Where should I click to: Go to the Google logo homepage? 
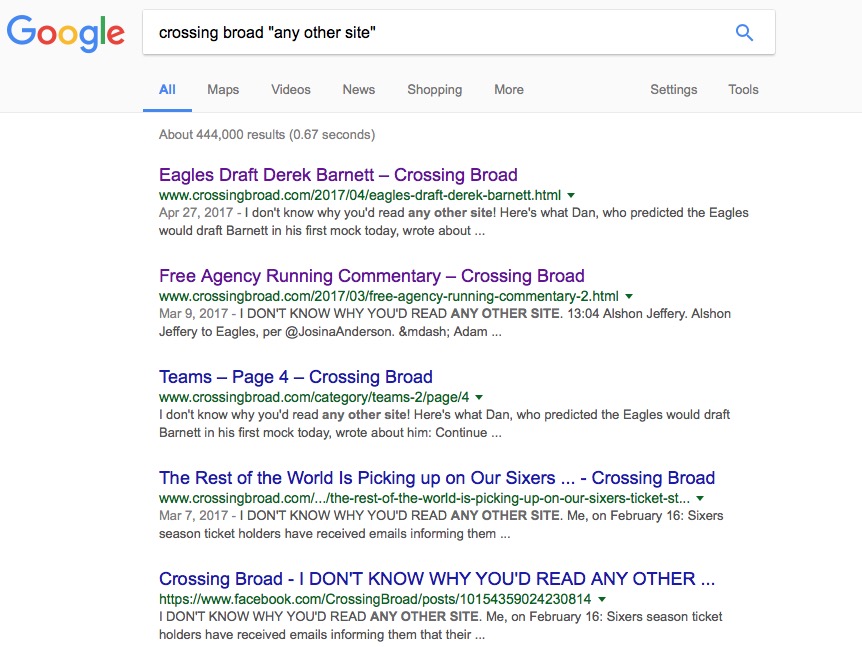66,33
